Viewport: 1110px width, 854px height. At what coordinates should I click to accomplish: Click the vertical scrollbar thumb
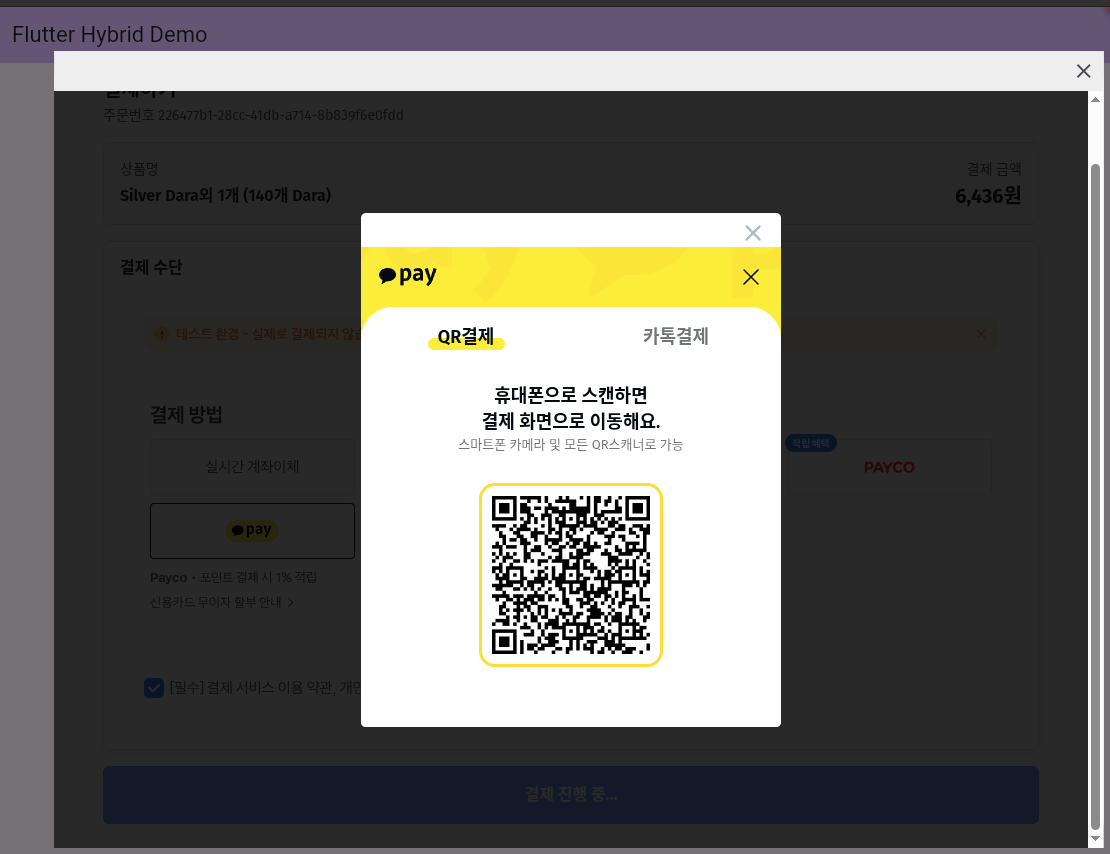[1095, 496]
